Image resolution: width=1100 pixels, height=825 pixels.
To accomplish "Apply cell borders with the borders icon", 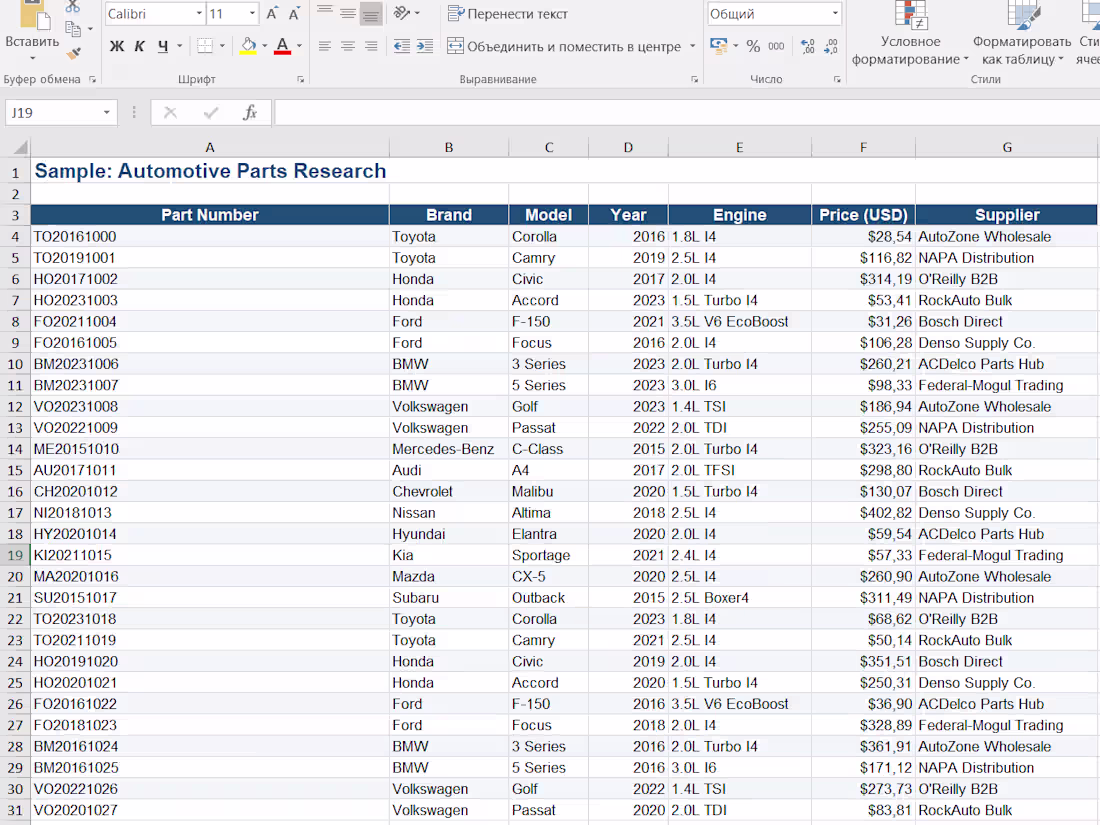I will 205,46.
